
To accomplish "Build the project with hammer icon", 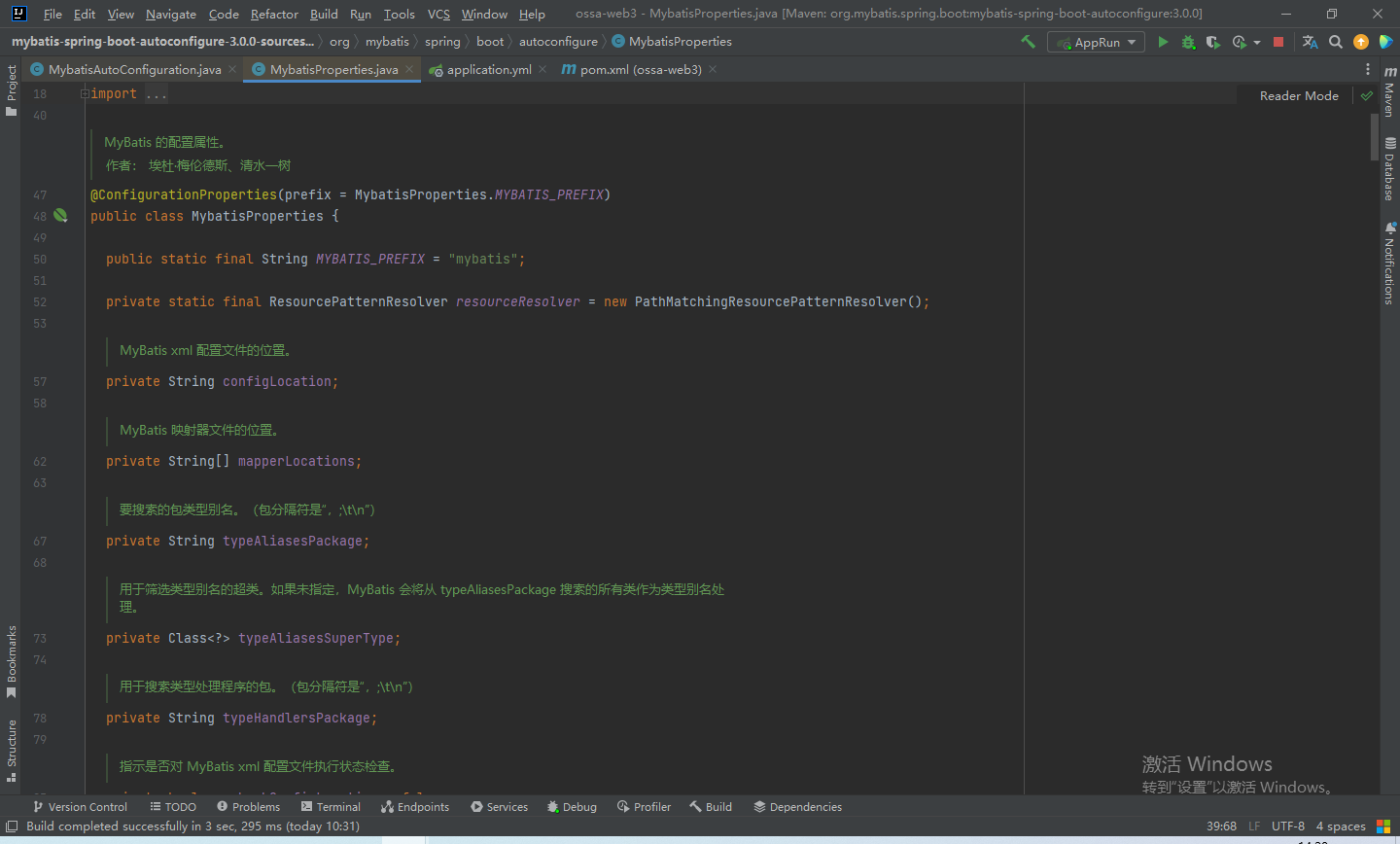I will pos(1028,42).
